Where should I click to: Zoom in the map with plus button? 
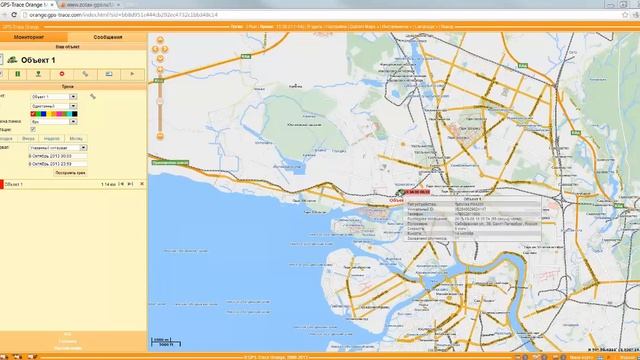[x=160, y=69]
